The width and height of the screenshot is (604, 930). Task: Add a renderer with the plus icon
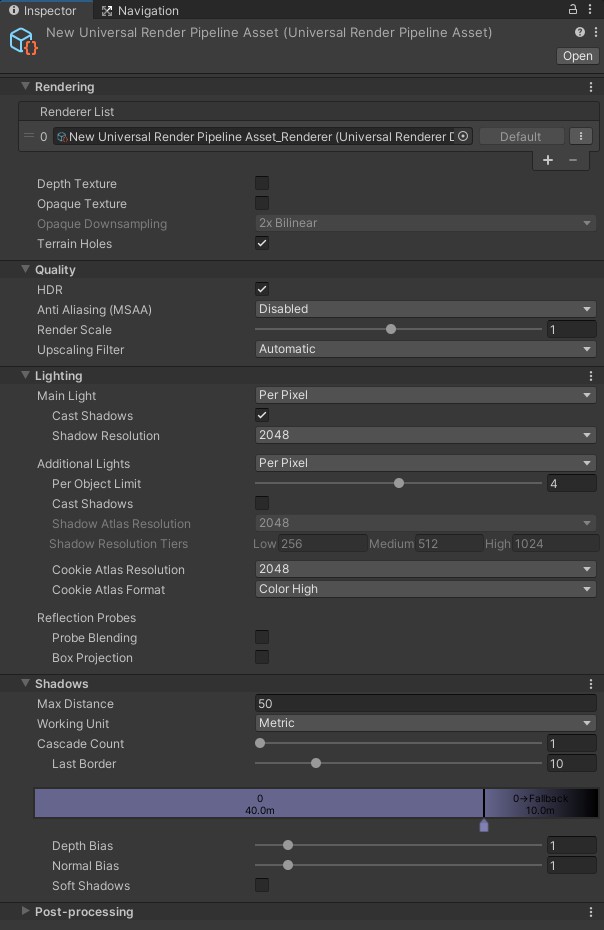tap(548, 160)
